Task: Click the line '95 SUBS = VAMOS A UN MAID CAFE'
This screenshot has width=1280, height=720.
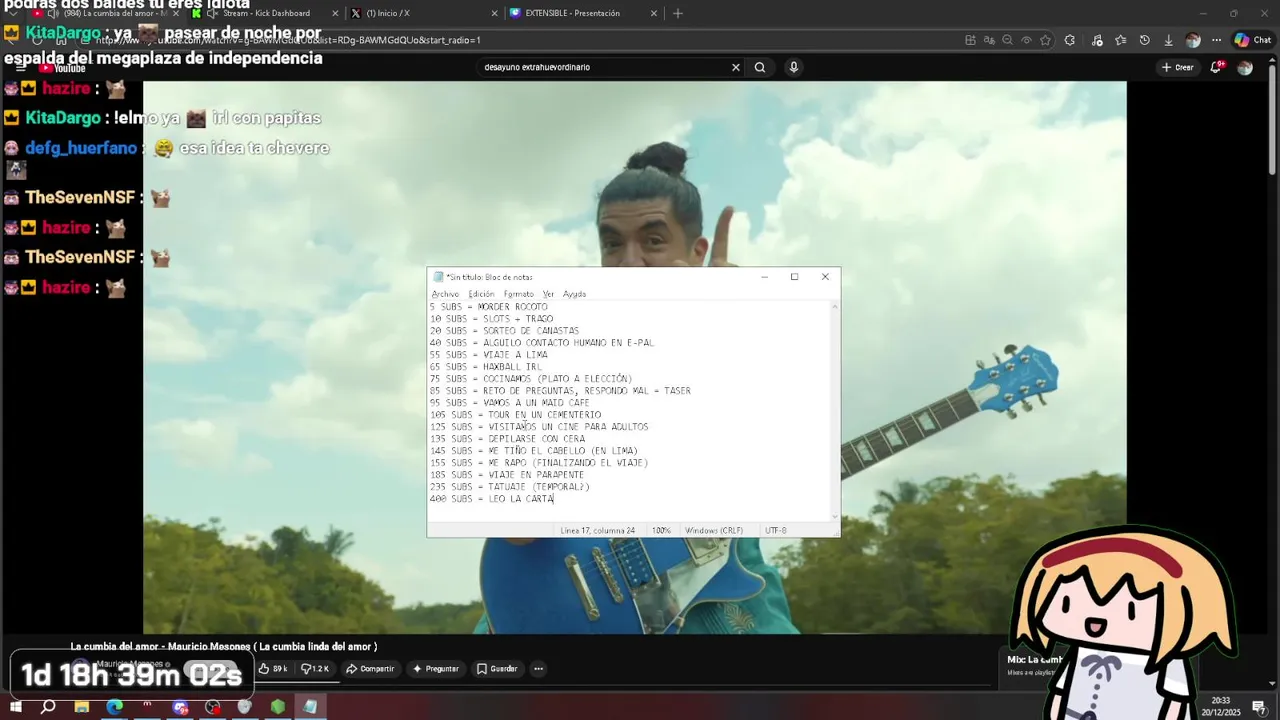Action: click(x=510, y=402)
